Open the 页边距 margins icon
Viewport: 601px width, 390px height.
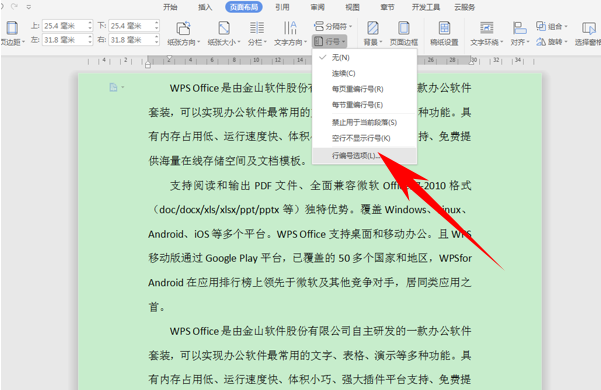(12, 28)
